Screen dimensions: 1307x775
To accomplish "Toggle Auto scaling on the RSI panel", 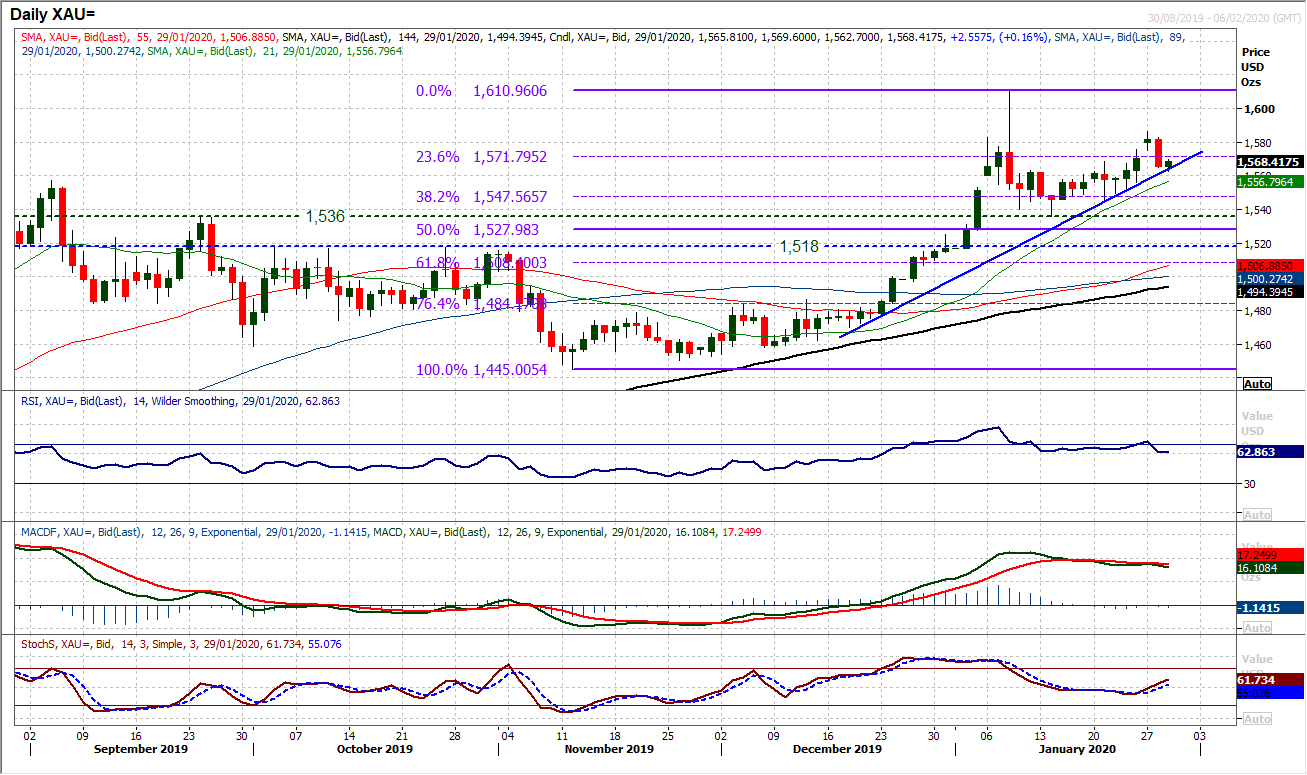I will [x=1256, y=514].
